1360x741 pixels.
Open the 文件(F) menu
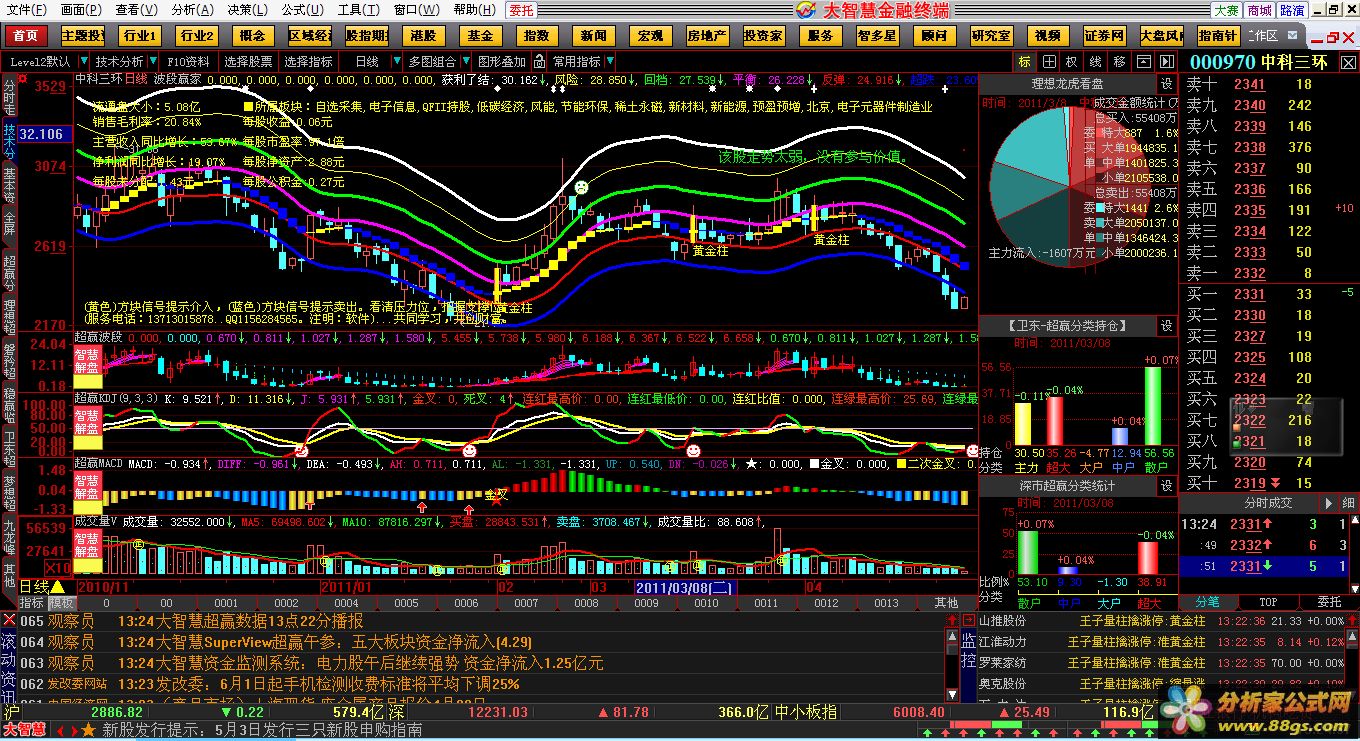coord(26,10)
